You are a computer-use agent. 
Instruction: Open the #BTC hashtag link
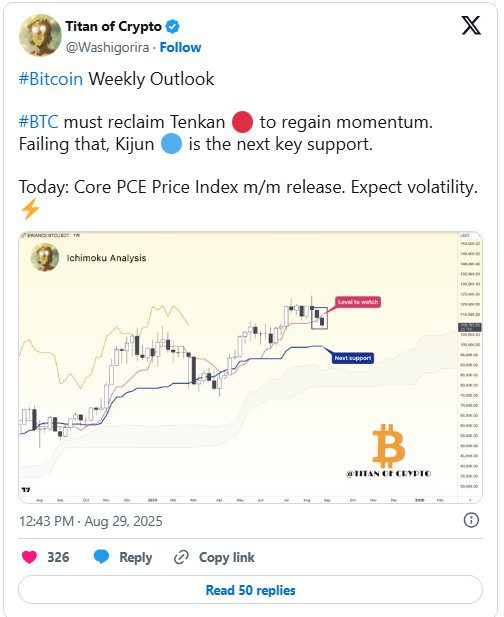pos(39,122)
